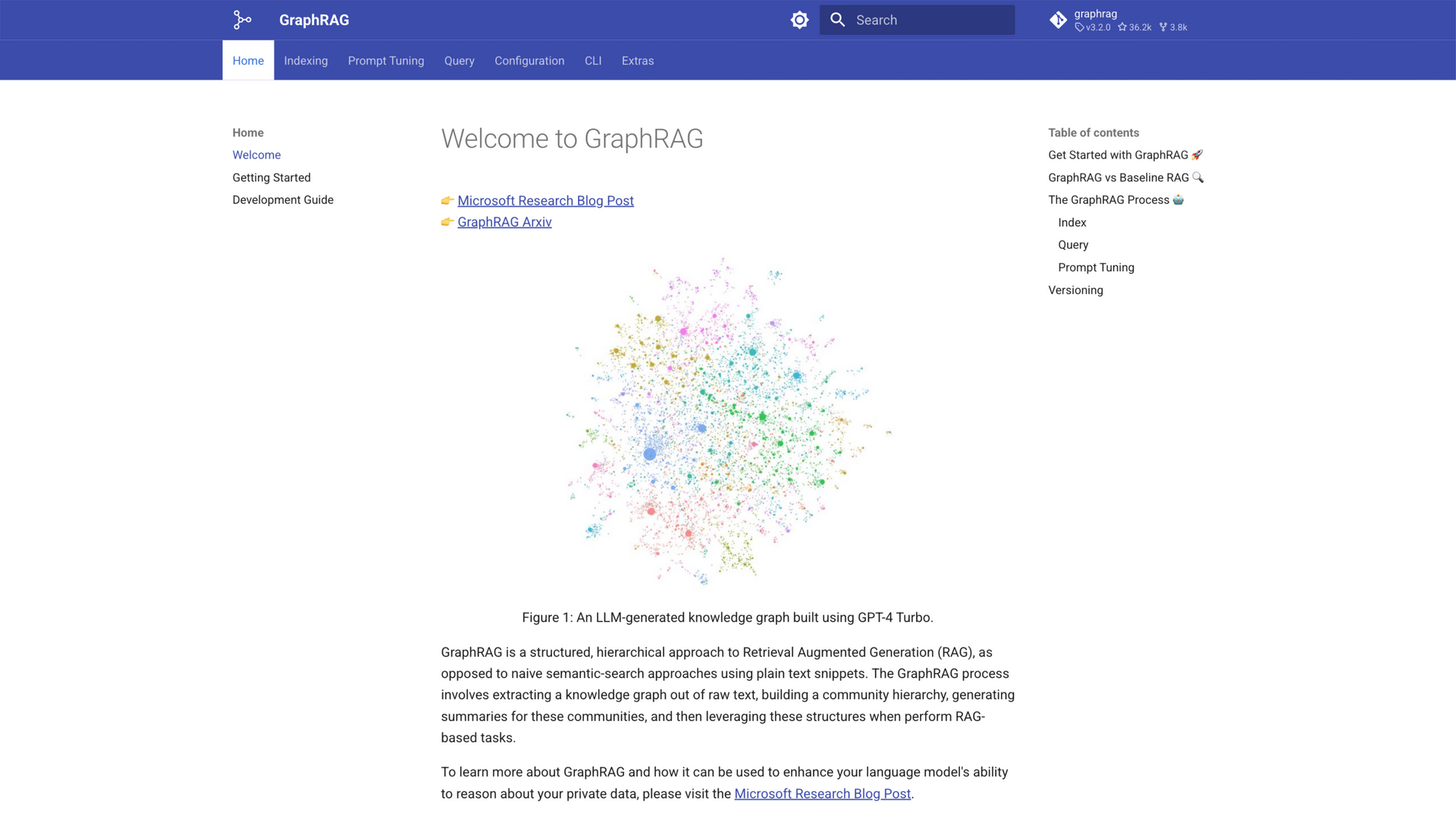The image size is (1456, 819).
Task: Click the knowledge graph figure image
Action: pos(728,421)
